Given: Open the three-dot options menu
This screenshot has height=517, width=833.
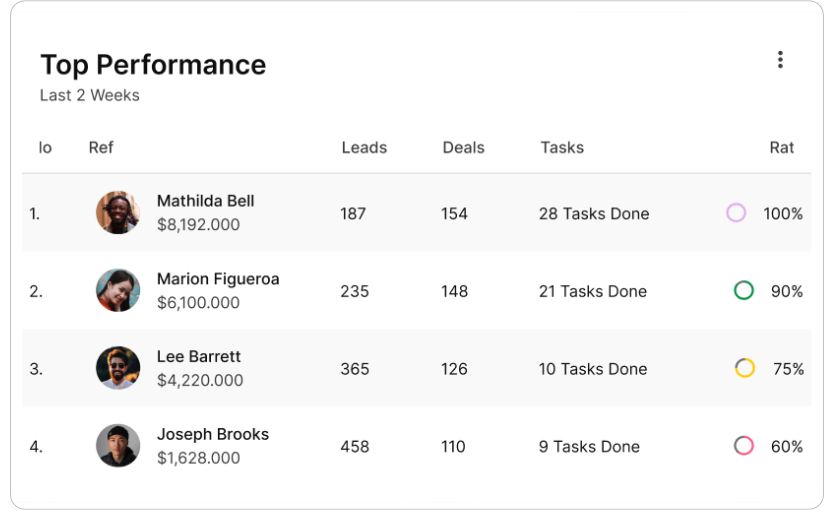Looking at the screenshot, I should pos(780,60).
